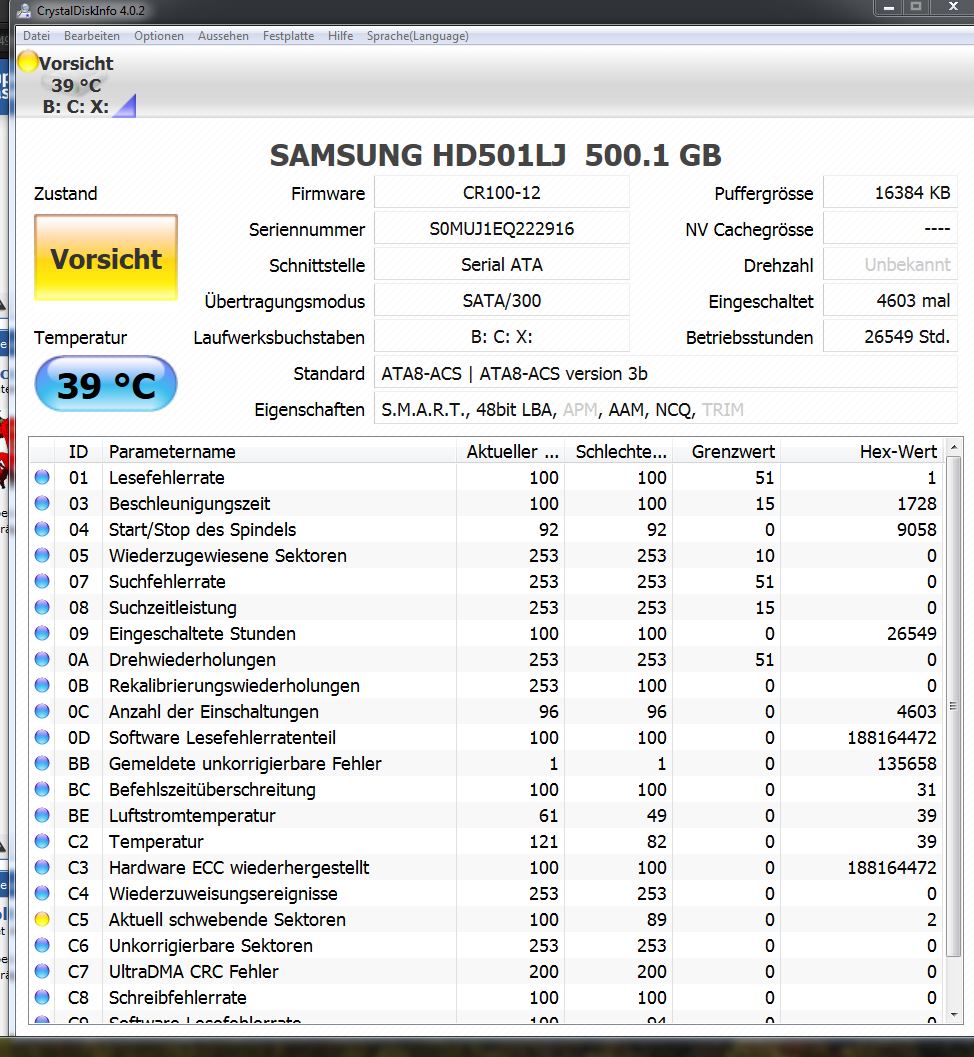Image resolution: width=974 pixels, height=1057 pixels.
Task: Click the hex value 135658
Action: coord(907,764)
